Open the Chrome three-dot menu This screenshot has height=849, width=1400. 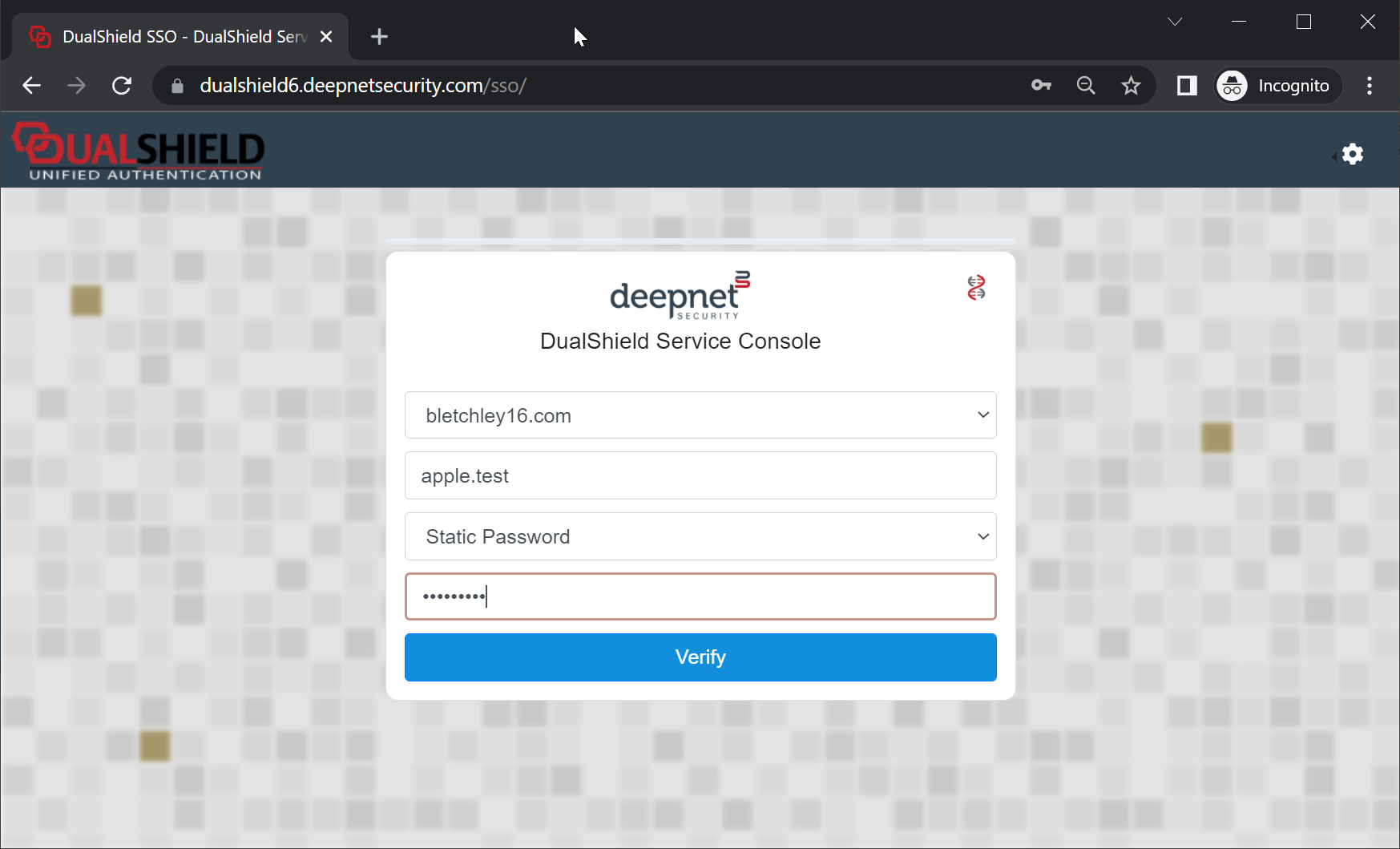pyautogui.click(x=1369, y=86)
